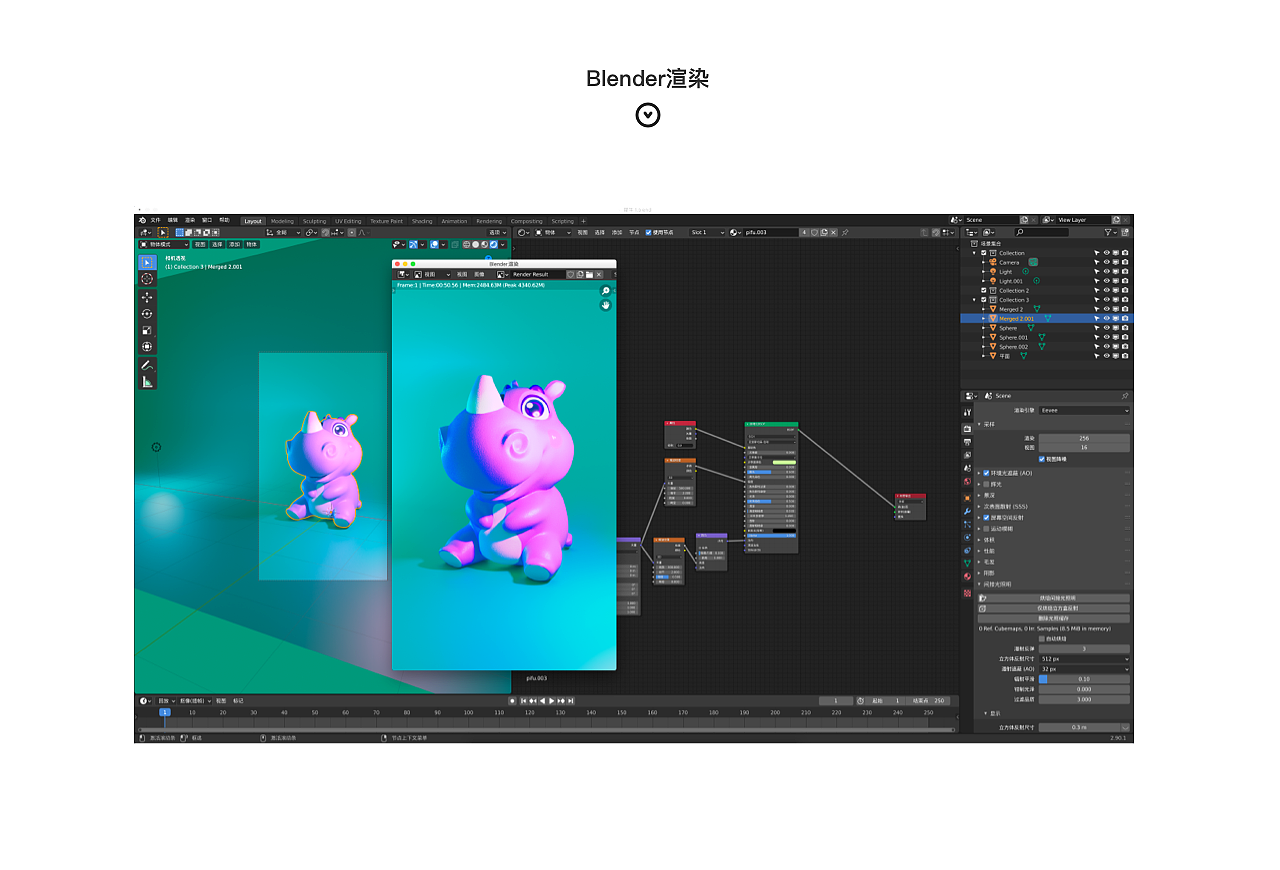Select the Annotate tool

click(147, 365)
